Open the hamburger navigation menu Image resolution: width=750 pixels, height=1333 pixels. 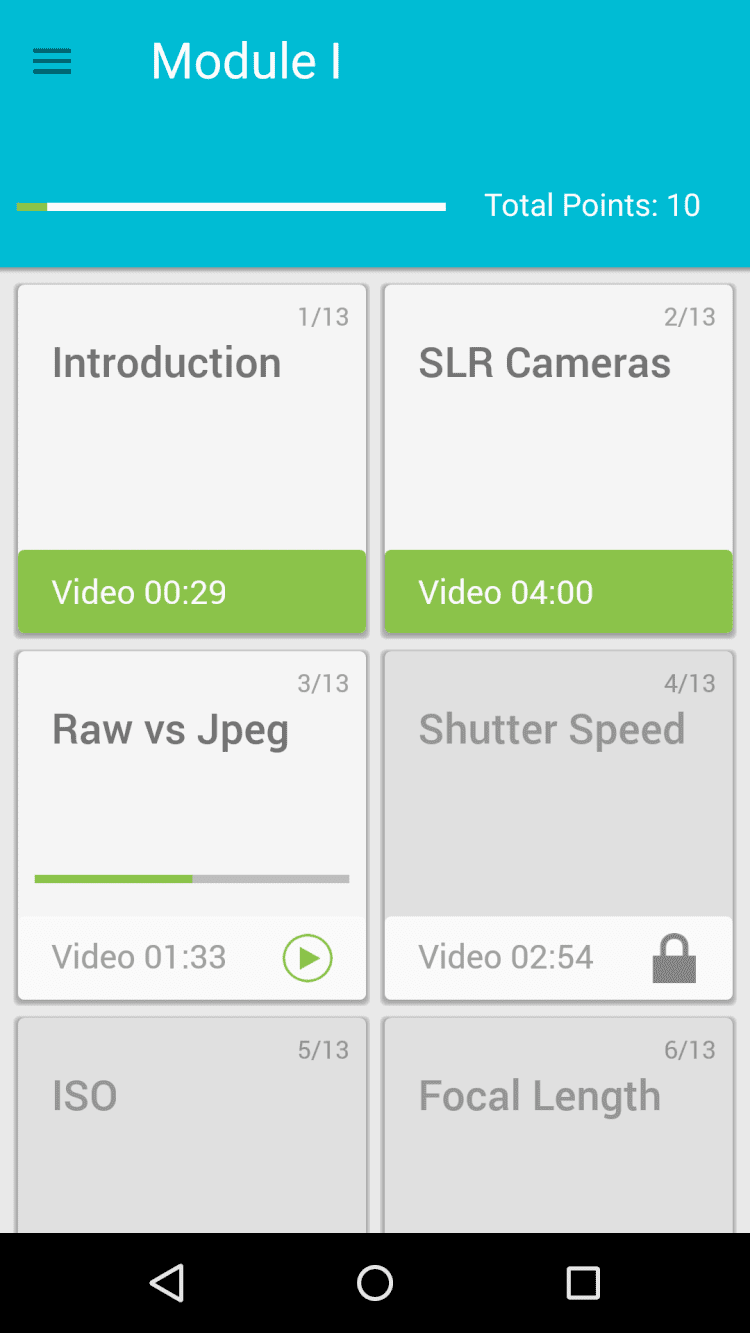[x=52, y=62]
